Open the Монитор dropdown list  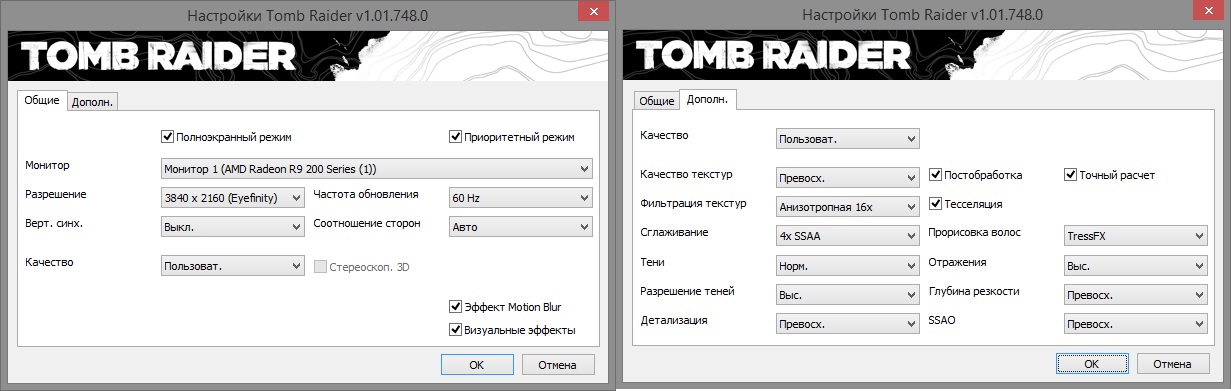[377, 168]
